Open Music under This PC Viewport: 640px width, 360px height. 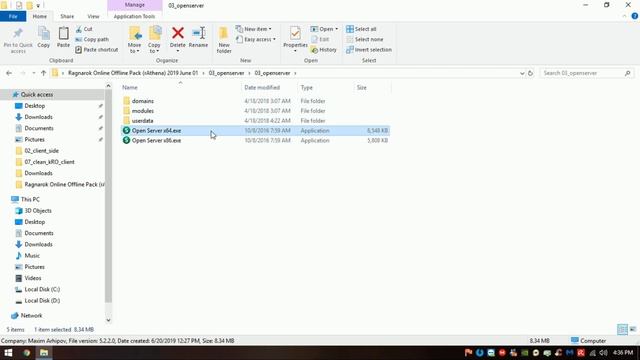[32, 256]
